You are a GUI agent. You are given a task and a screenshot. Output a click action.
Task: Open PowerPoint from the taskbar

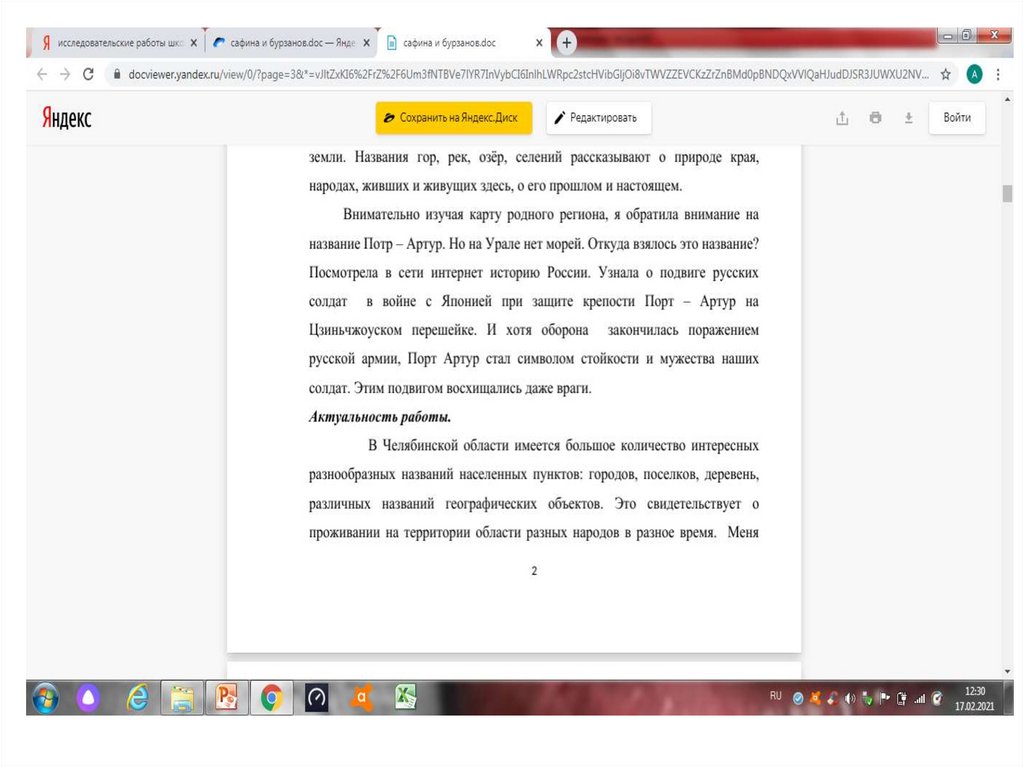tap(226, 698)
